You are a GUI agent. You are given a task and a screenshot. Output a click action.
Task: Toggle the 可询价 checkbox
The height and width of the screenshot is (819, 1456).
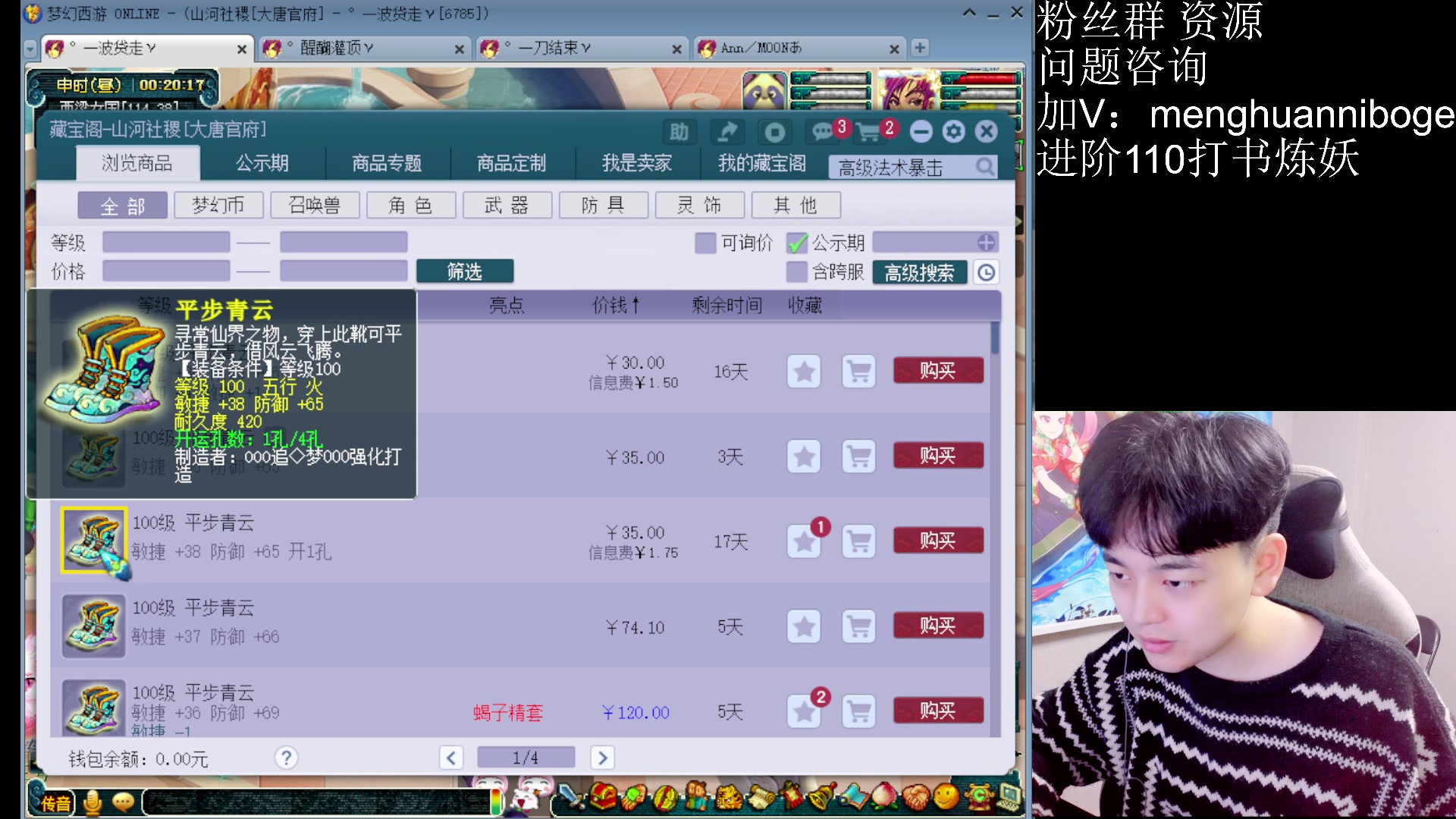pos(705,243)
